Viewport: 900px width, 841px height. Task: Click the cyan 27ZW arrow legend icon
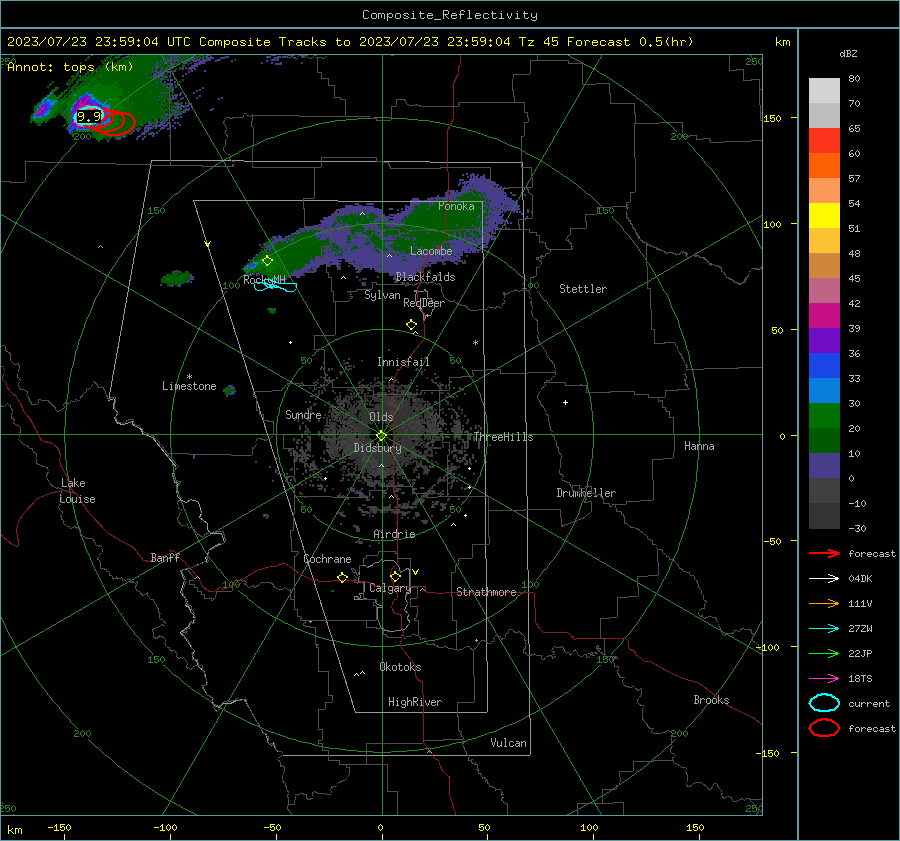[824, 629]
